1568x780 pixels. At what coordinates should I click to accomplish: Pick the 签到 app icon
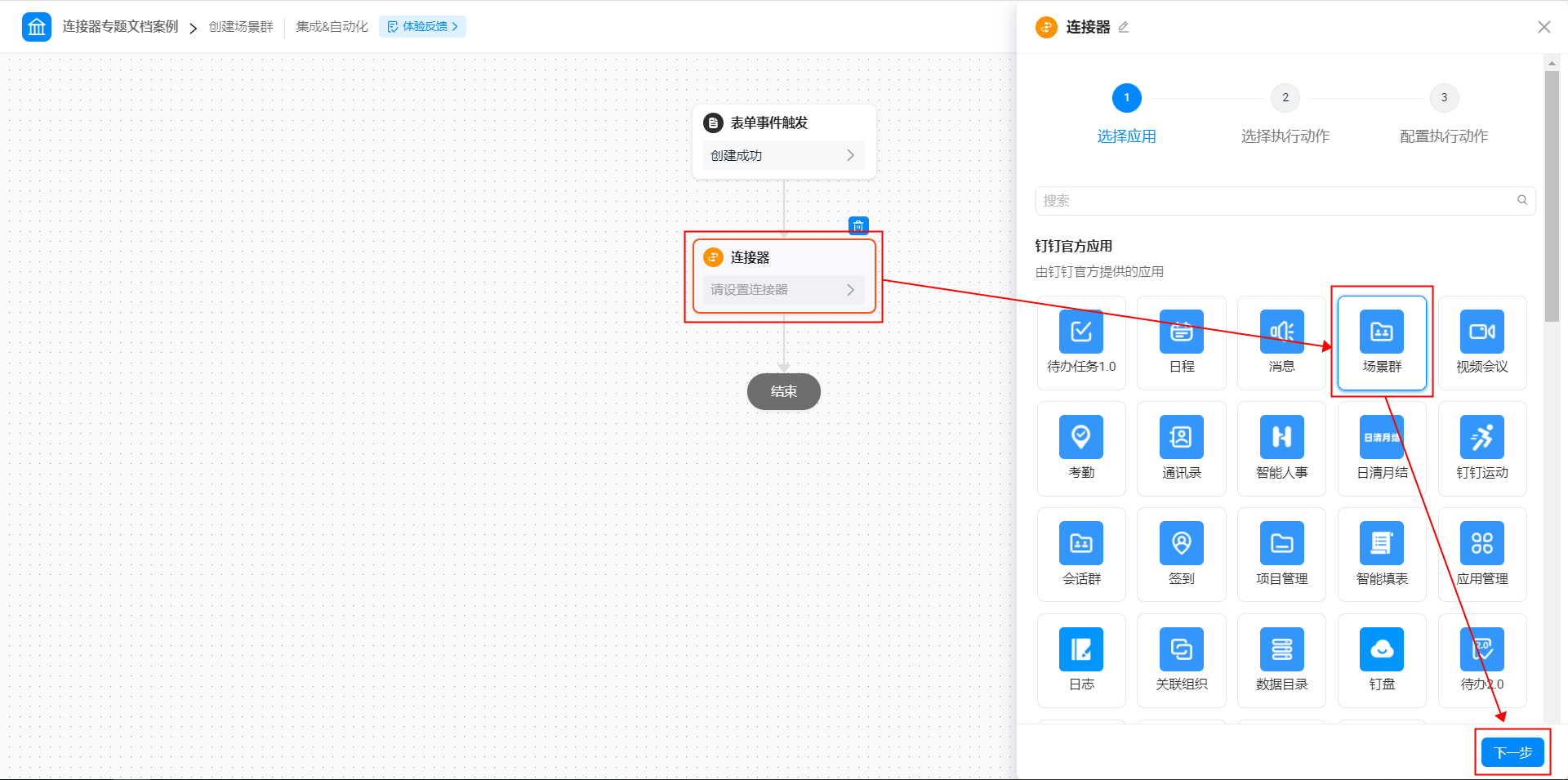click(x=1182, y=543)
